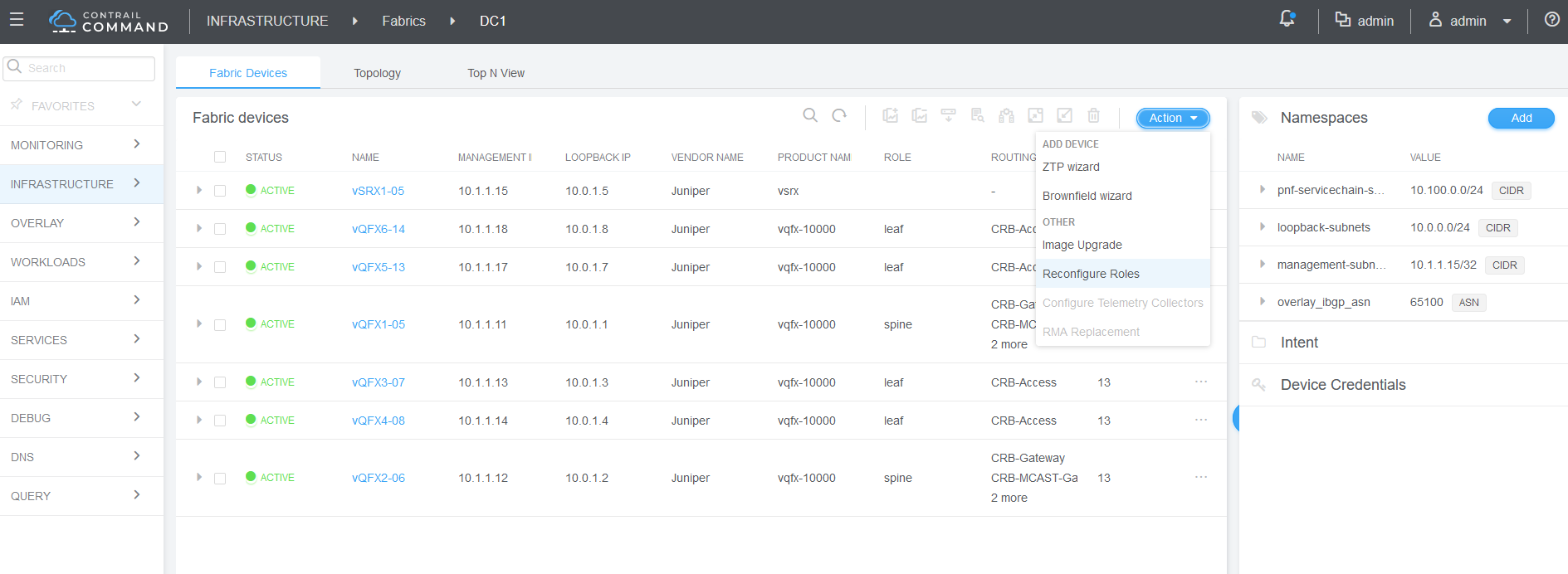Click the trash delete icon in toolbar
The height and width of the screenshot is (574, 1568).
point(1093,116)
